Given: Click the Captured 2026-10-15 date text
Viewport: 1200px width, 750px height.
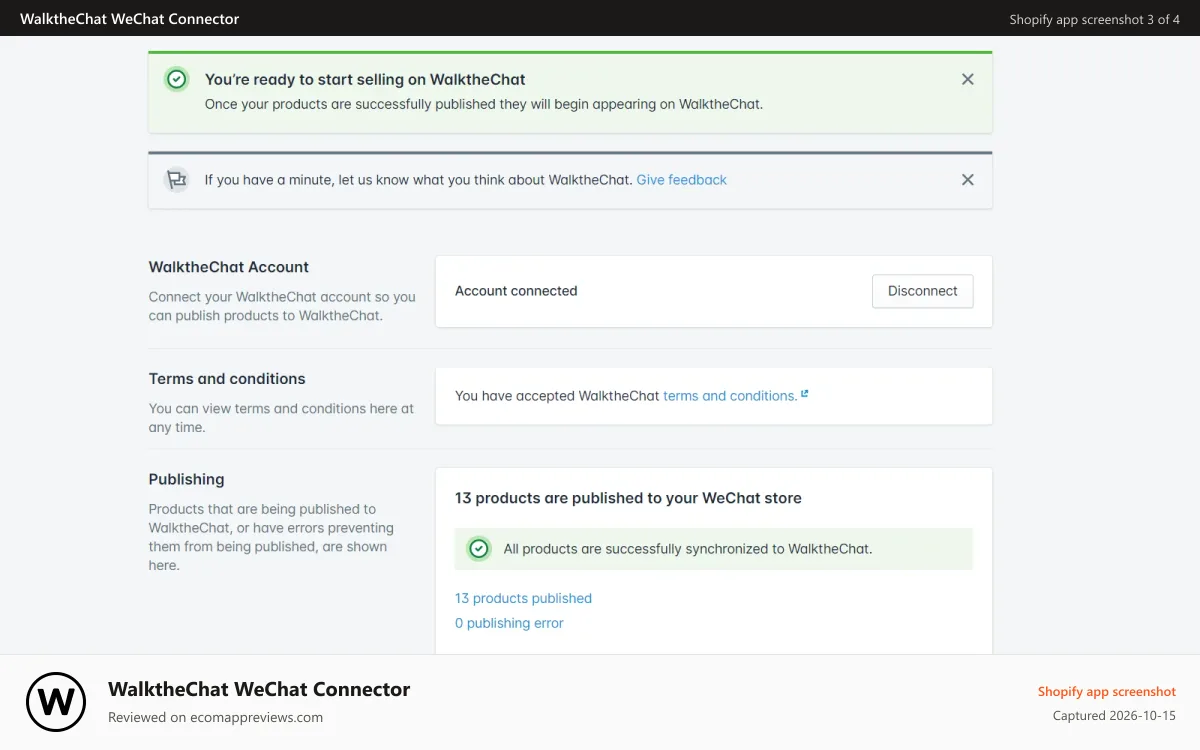Looking at the screenshot, I should point(1114,716).
